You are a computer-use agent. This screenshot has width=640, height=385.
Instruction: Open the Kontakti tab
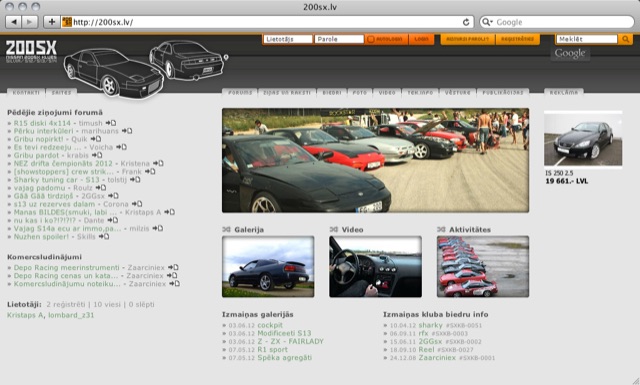pos(26,93)
